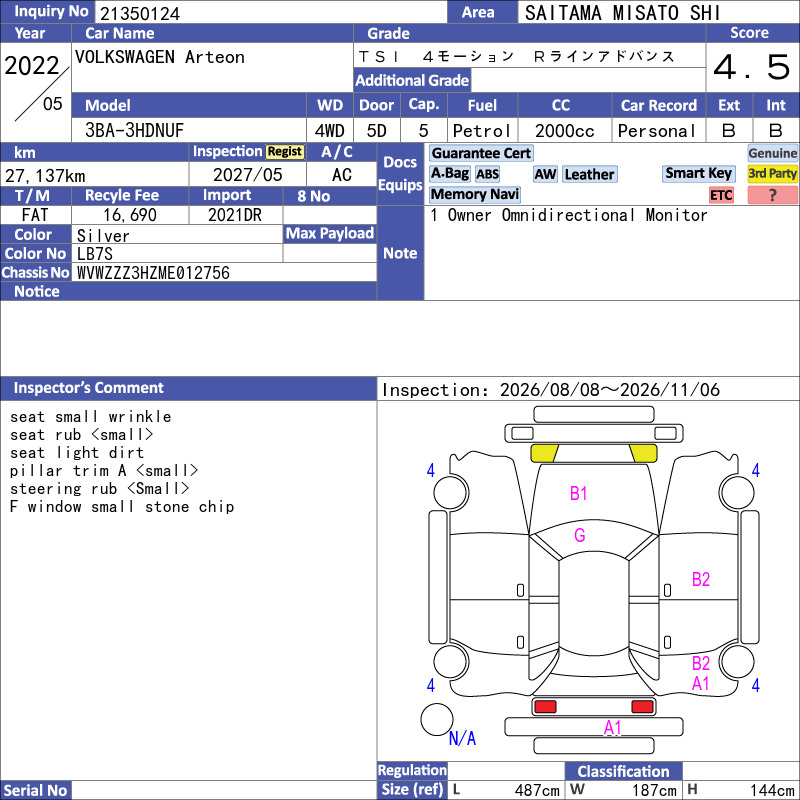Click the red left tail light
The width and height of the screenshot is (800, 800).
545,706
